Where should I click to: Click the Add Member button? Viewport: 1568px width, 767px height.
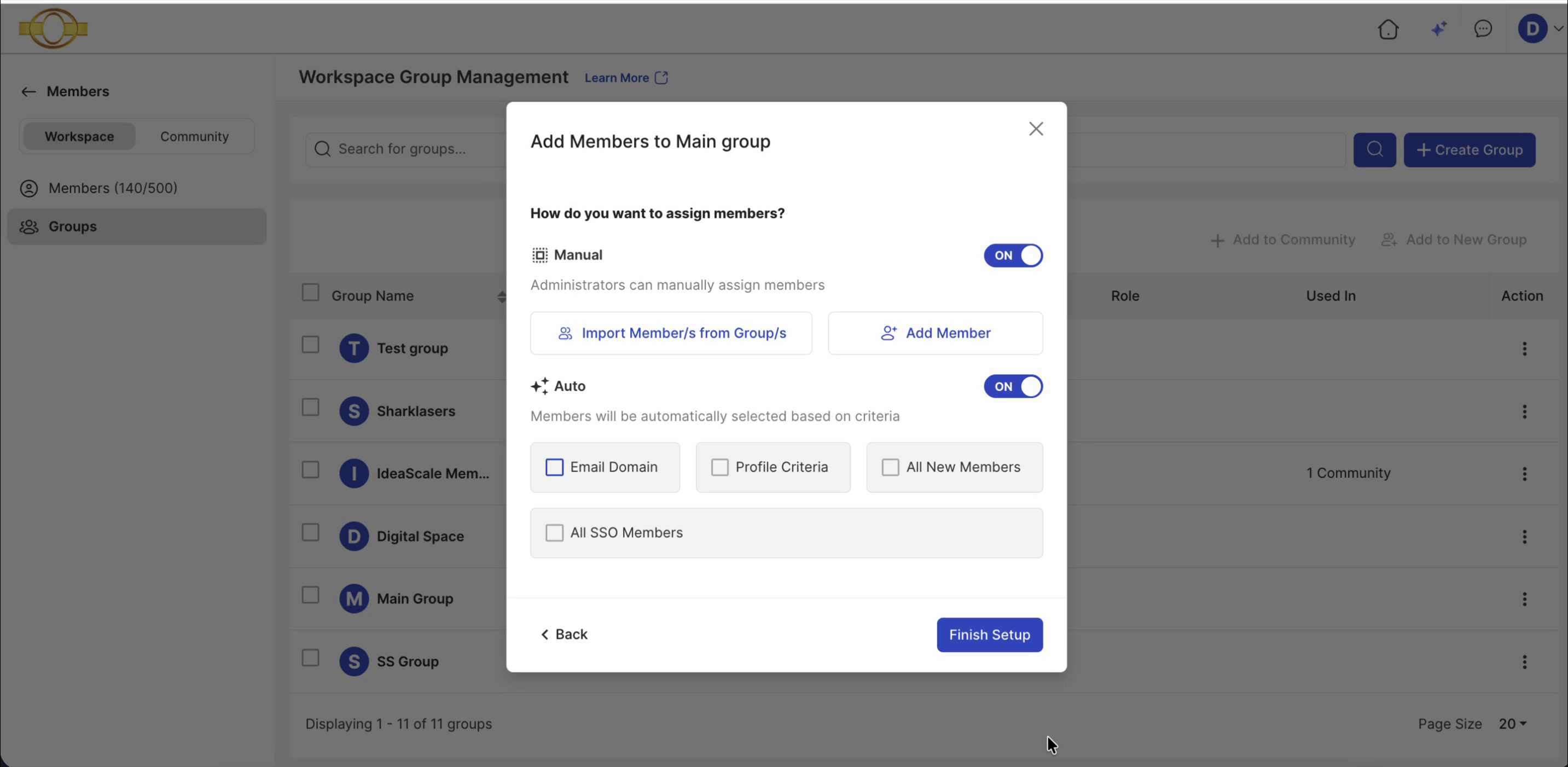click(x=935, y=334)
